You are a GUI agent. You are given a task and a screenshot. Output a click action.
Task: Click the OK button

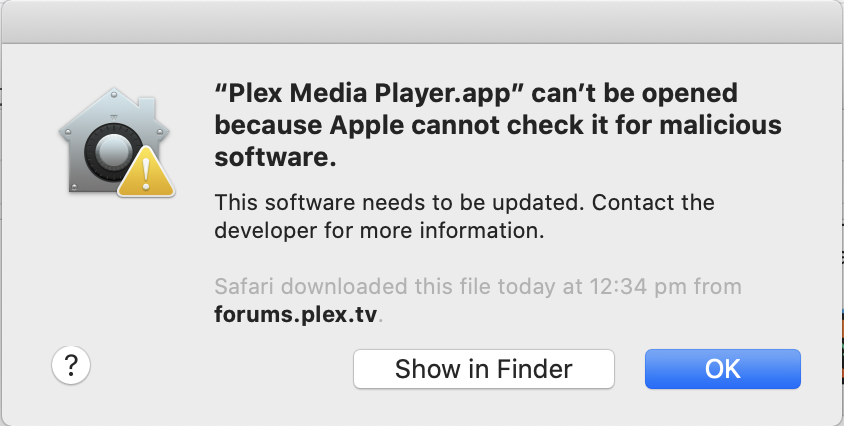click(x=722, y=368)
